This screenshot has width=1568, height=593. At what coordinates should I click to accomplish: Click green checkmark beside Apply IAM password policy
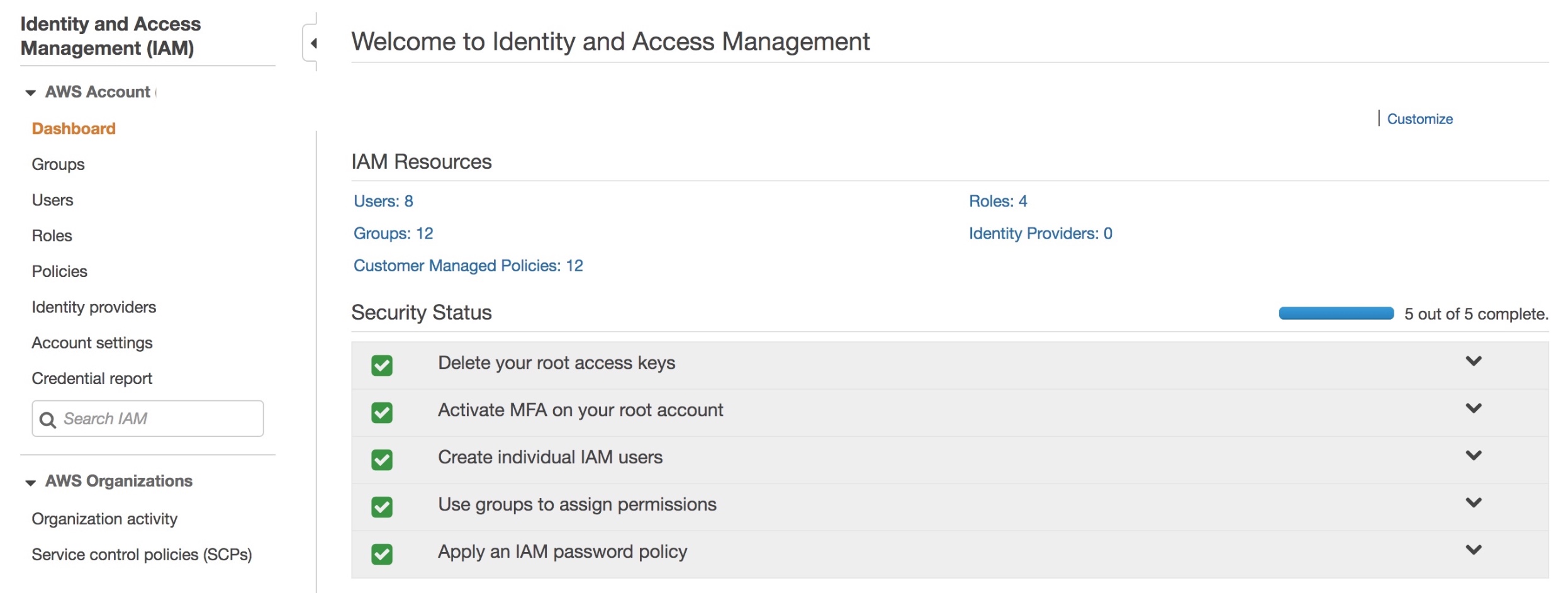pyautogui.click(x=382, y=554)
